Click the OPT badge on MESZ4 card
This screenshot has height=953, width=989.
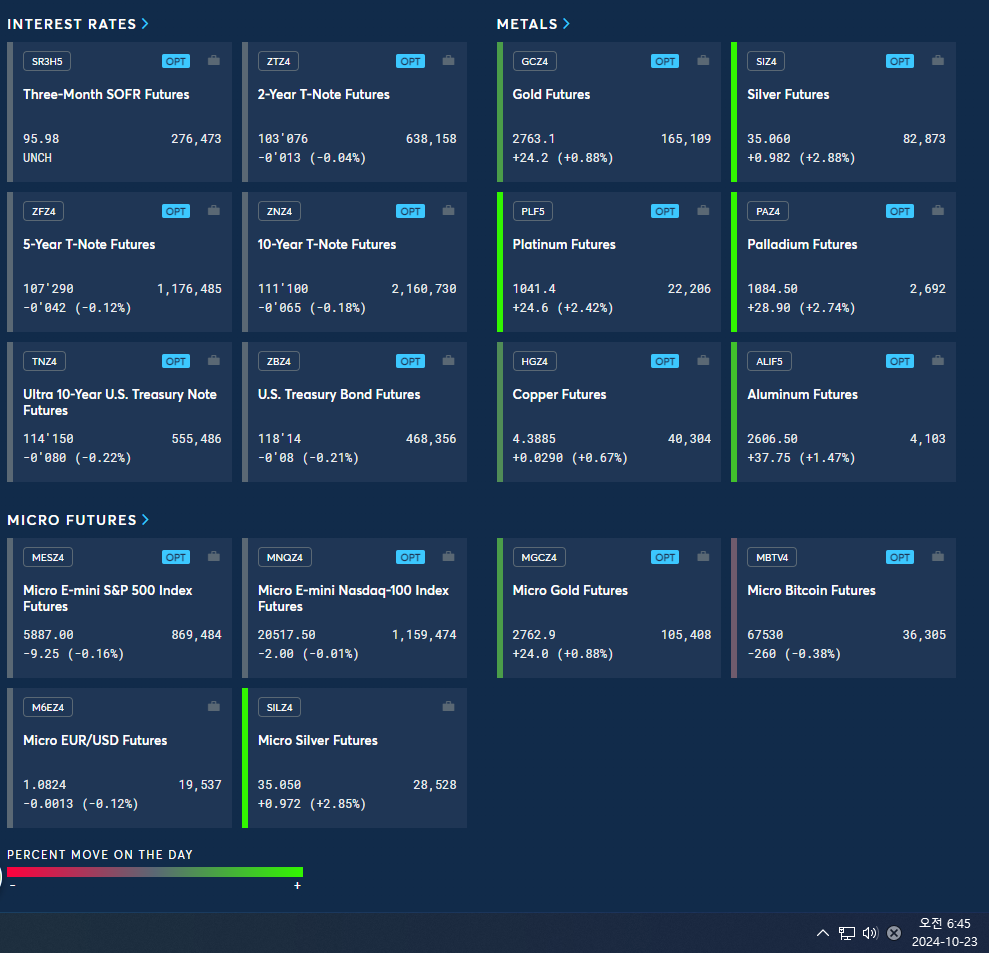click(x=176, y=558)
